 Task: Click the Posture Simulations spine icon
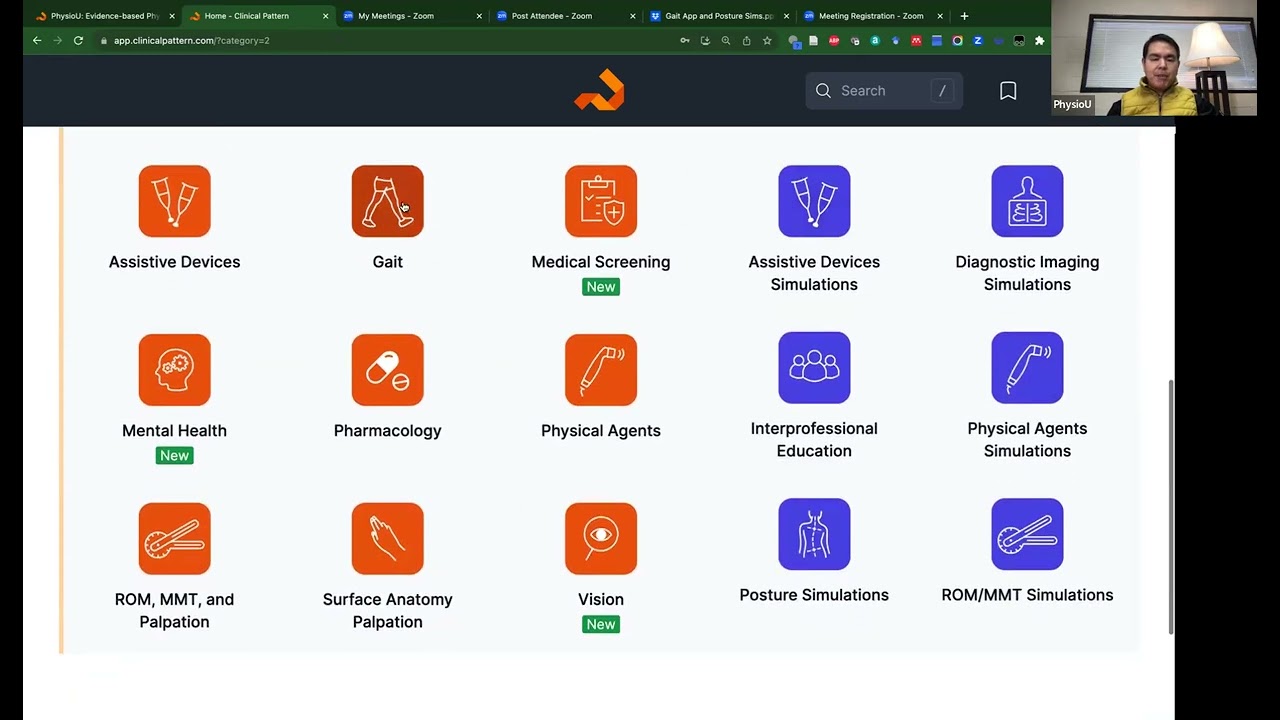click(814, 535)
